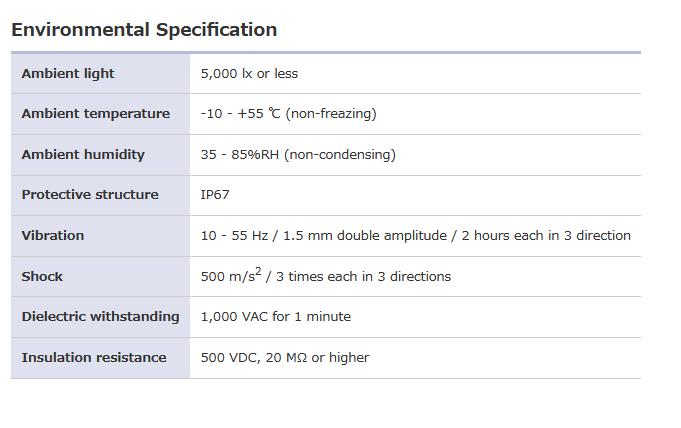Select the Protective structure label cell
The height and width of the screenshot is (428, 681).
pyautogui.click(x=90, y=195)
